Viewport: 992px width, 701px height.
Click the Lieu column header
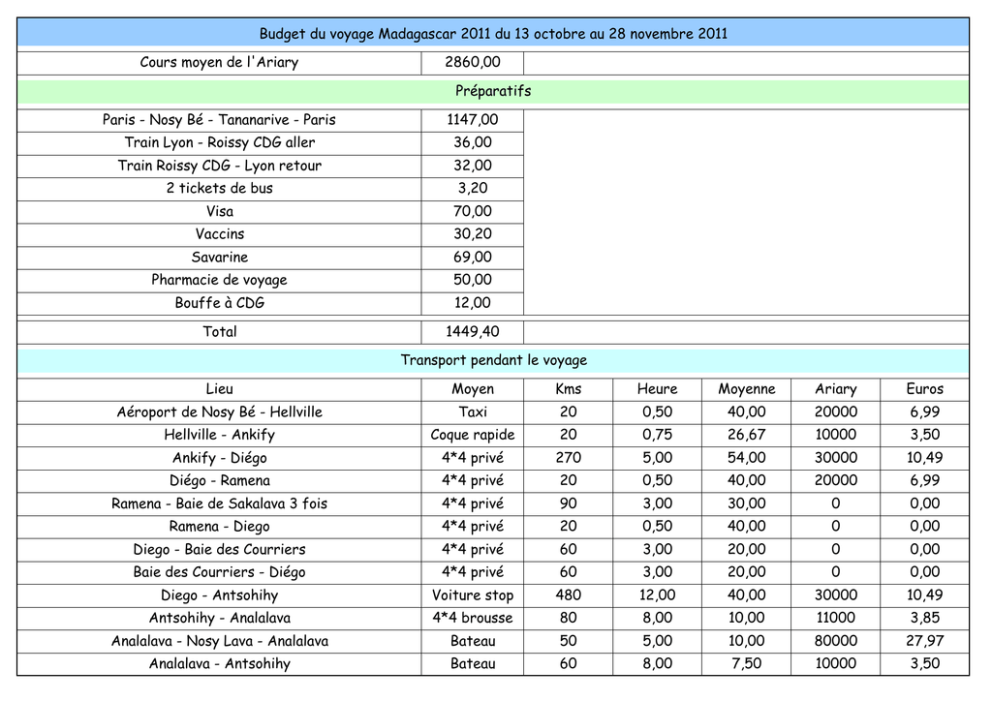coord(219,390)
